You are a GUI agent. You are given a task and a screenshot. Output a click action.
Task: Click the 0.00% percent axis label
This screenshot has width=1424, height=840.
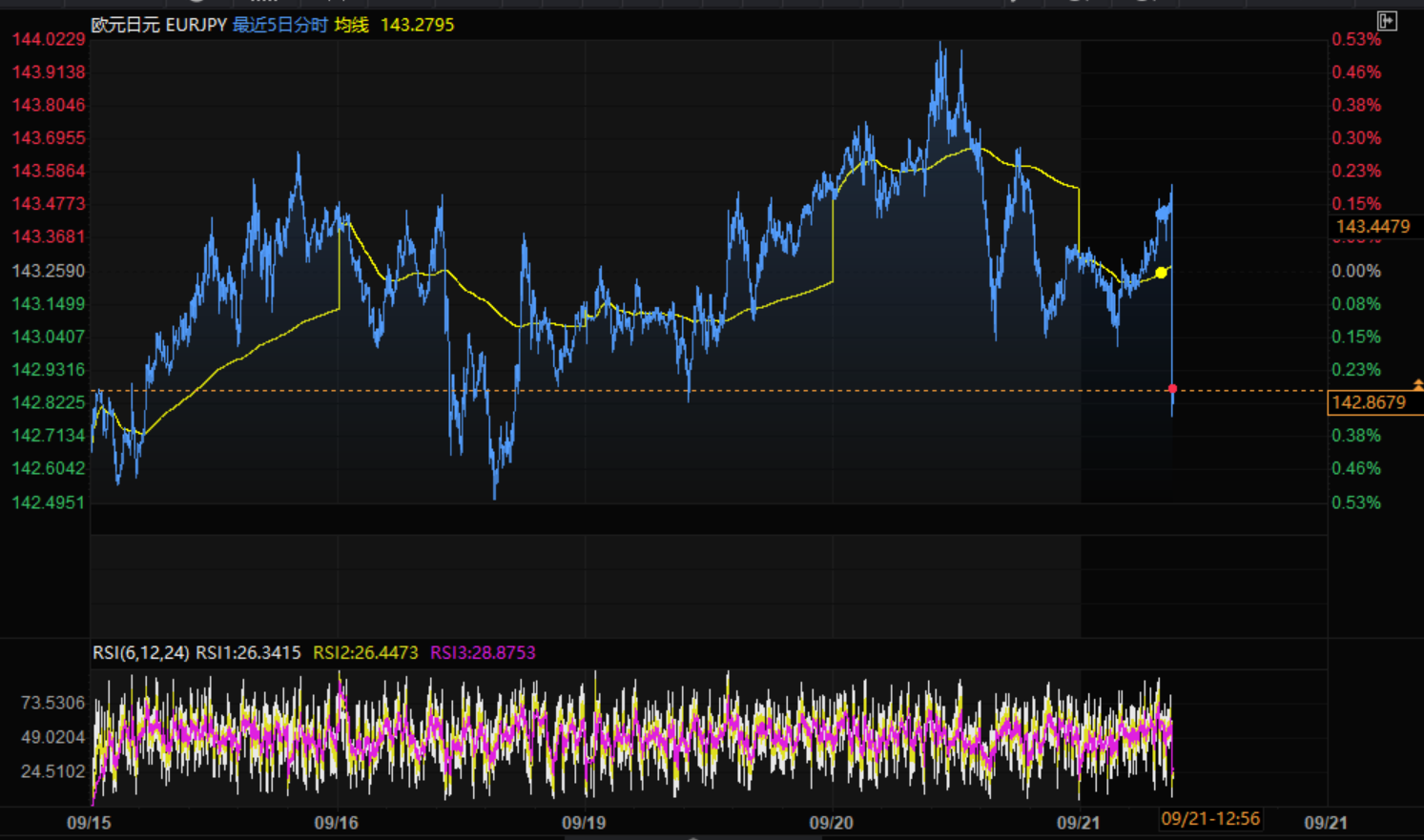click(1356, 271)
